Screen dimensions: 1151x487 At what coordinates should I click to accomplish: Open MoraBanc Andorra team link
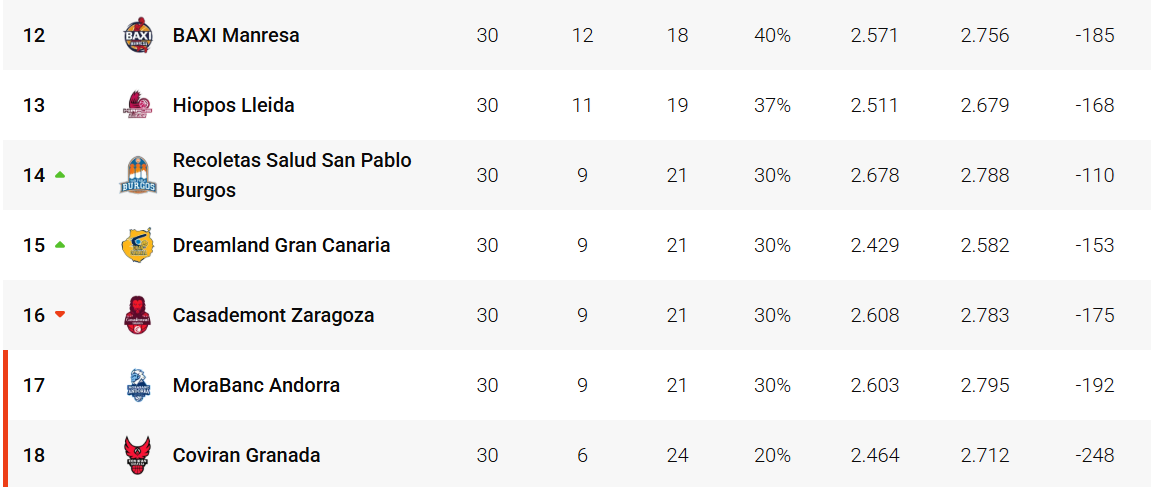[x=256, y=385]
